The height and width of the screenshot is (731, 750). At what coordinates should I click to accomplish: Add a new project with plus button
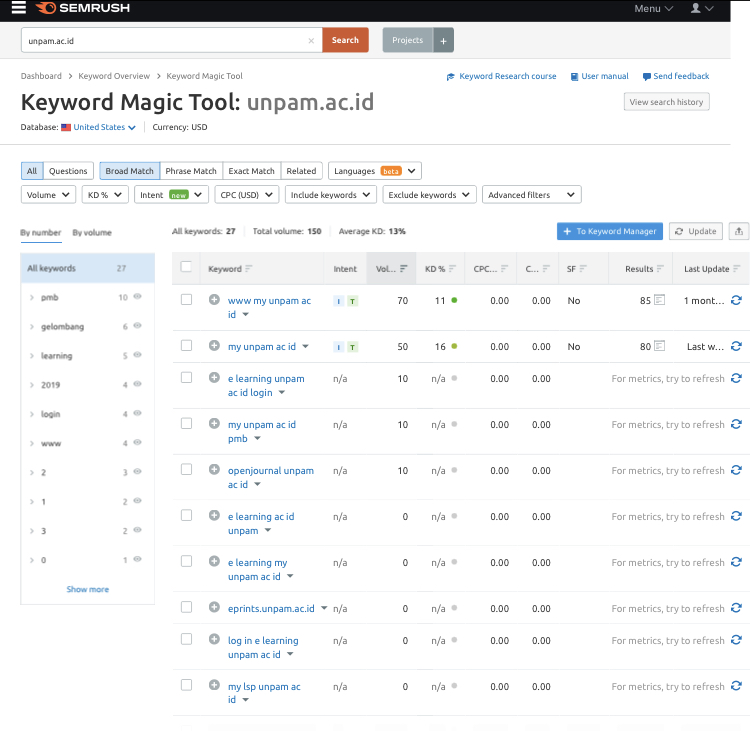(443, 41)
